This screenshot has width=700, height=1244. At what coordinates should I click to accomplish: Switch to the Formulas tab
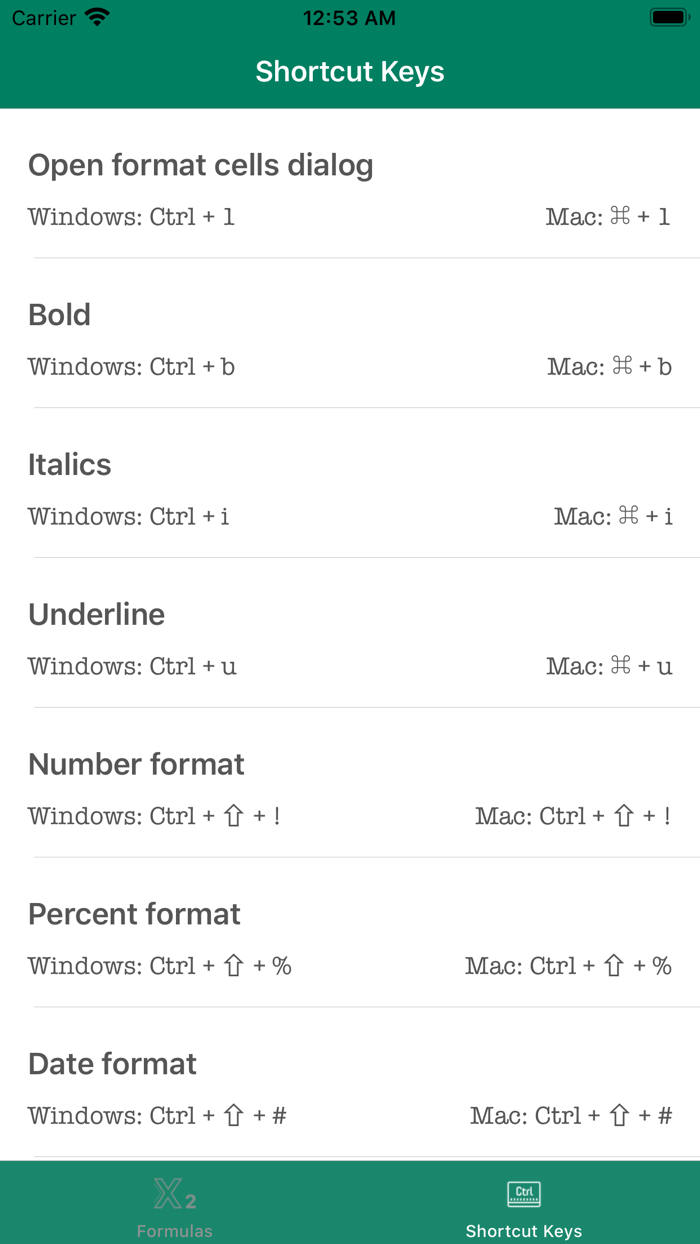tap(175, 1205)
